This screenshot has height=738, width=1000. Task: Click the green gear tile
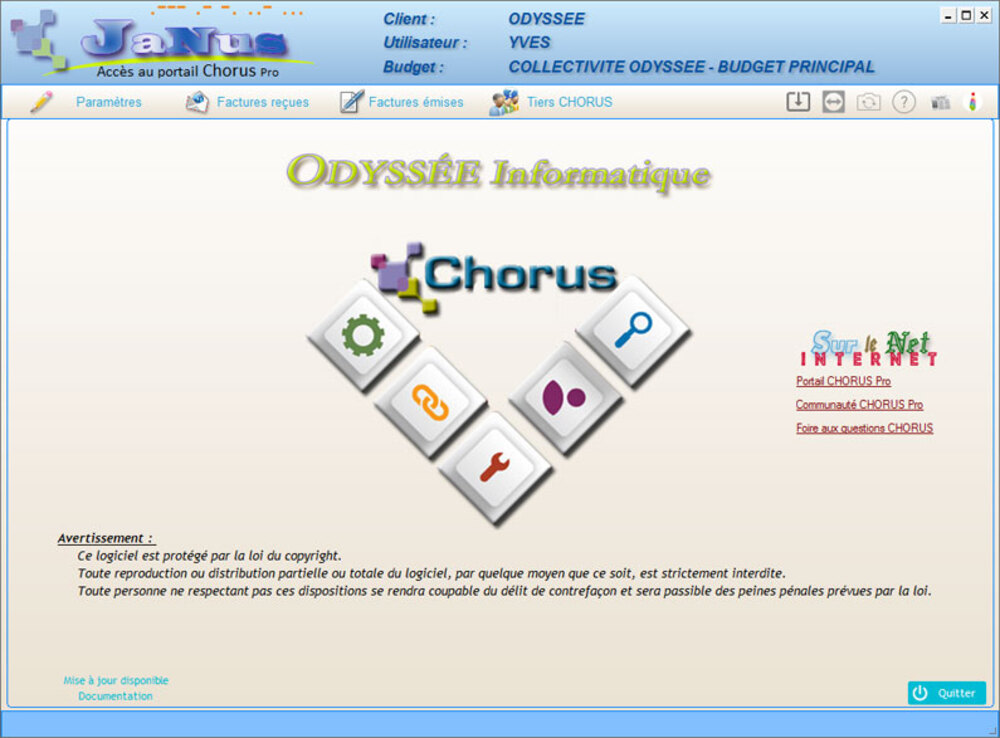[x=362, y=336]
